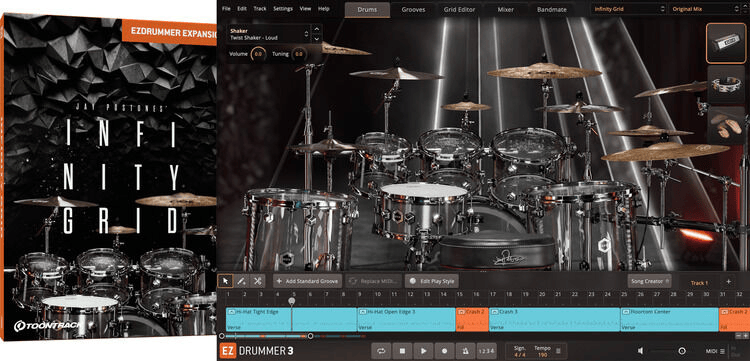
Task: Click the drum throne seat
Action: click(497, 251)
